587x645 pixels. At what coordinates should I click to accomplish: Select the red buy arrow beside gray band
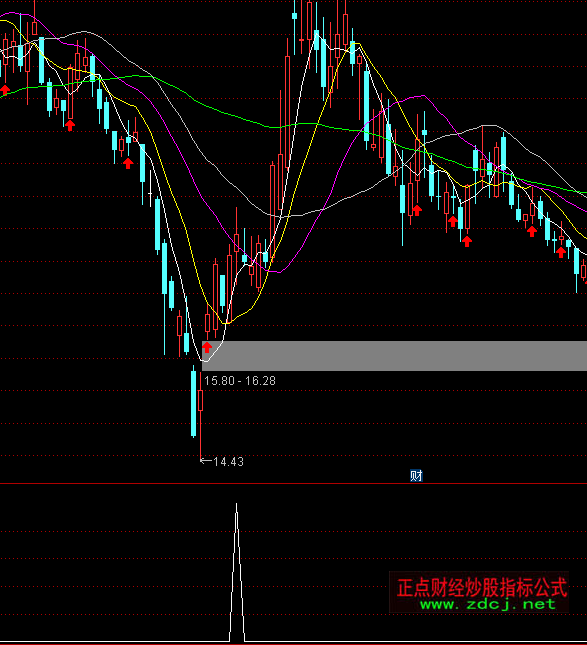point(207,347)
